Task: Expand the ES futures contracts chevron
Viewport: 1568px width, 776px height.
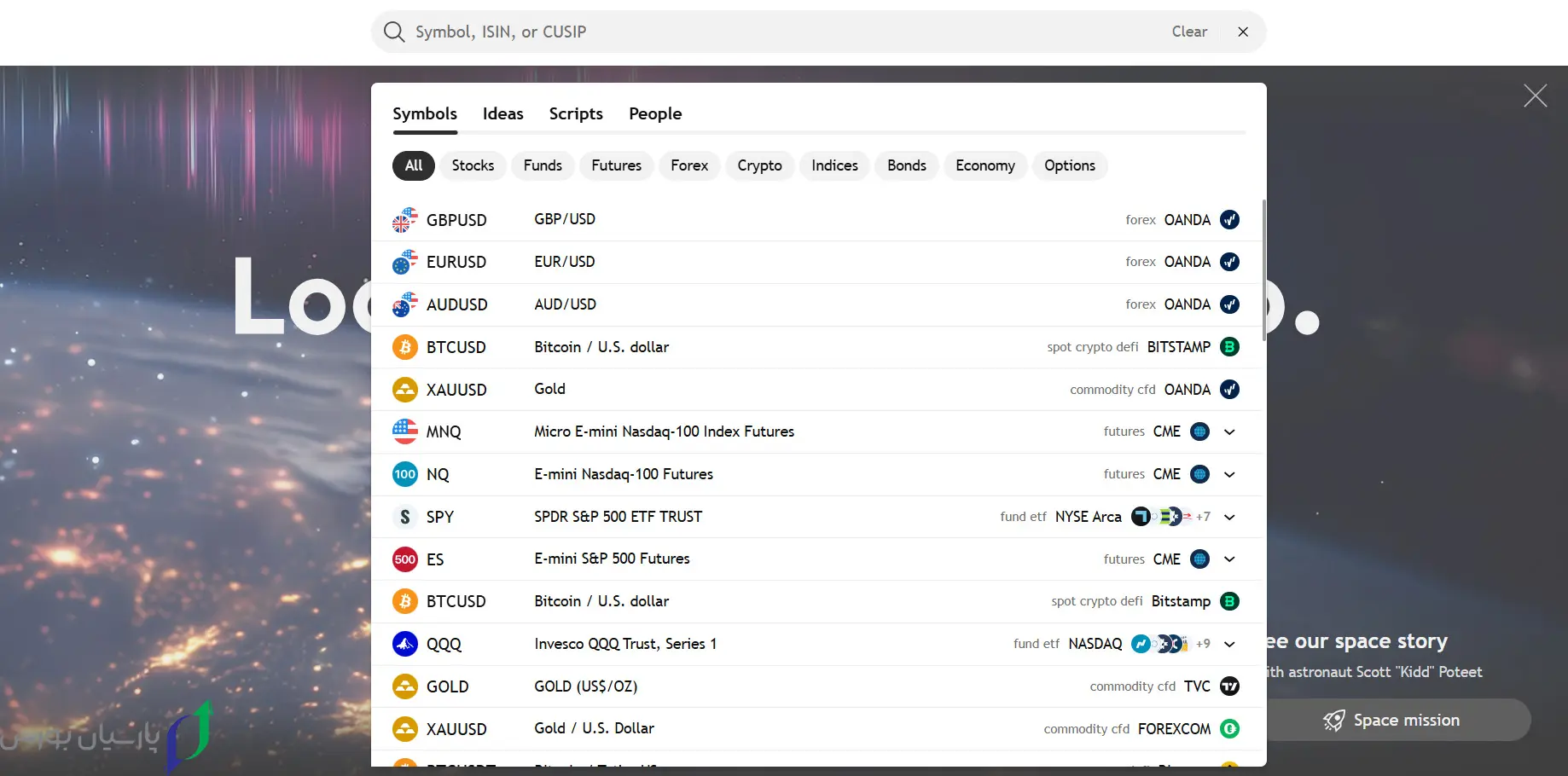Action: coord(1229,559)
